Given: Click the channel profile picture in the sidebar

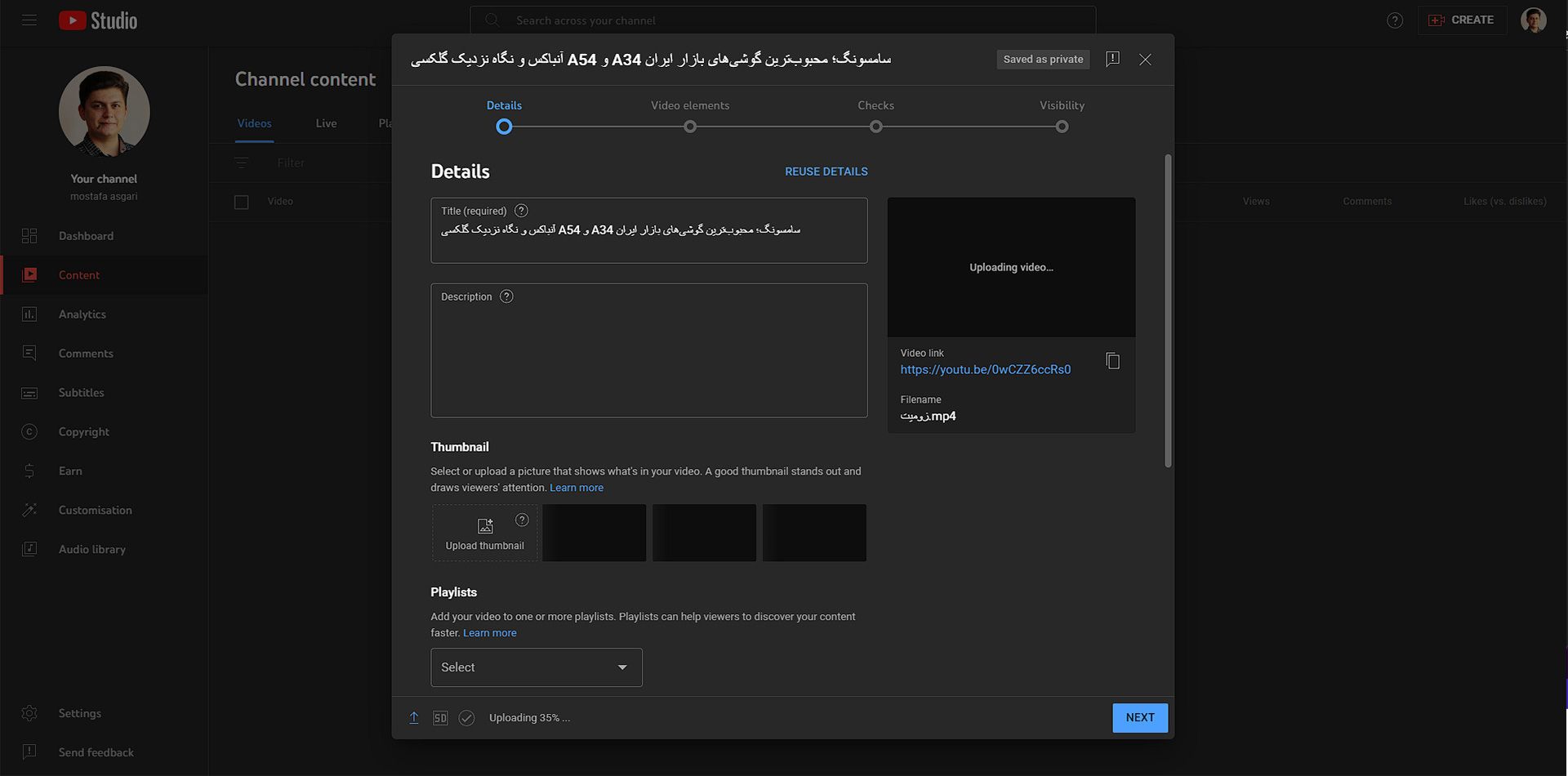Looking at the screenshot, I should (104, 112).
